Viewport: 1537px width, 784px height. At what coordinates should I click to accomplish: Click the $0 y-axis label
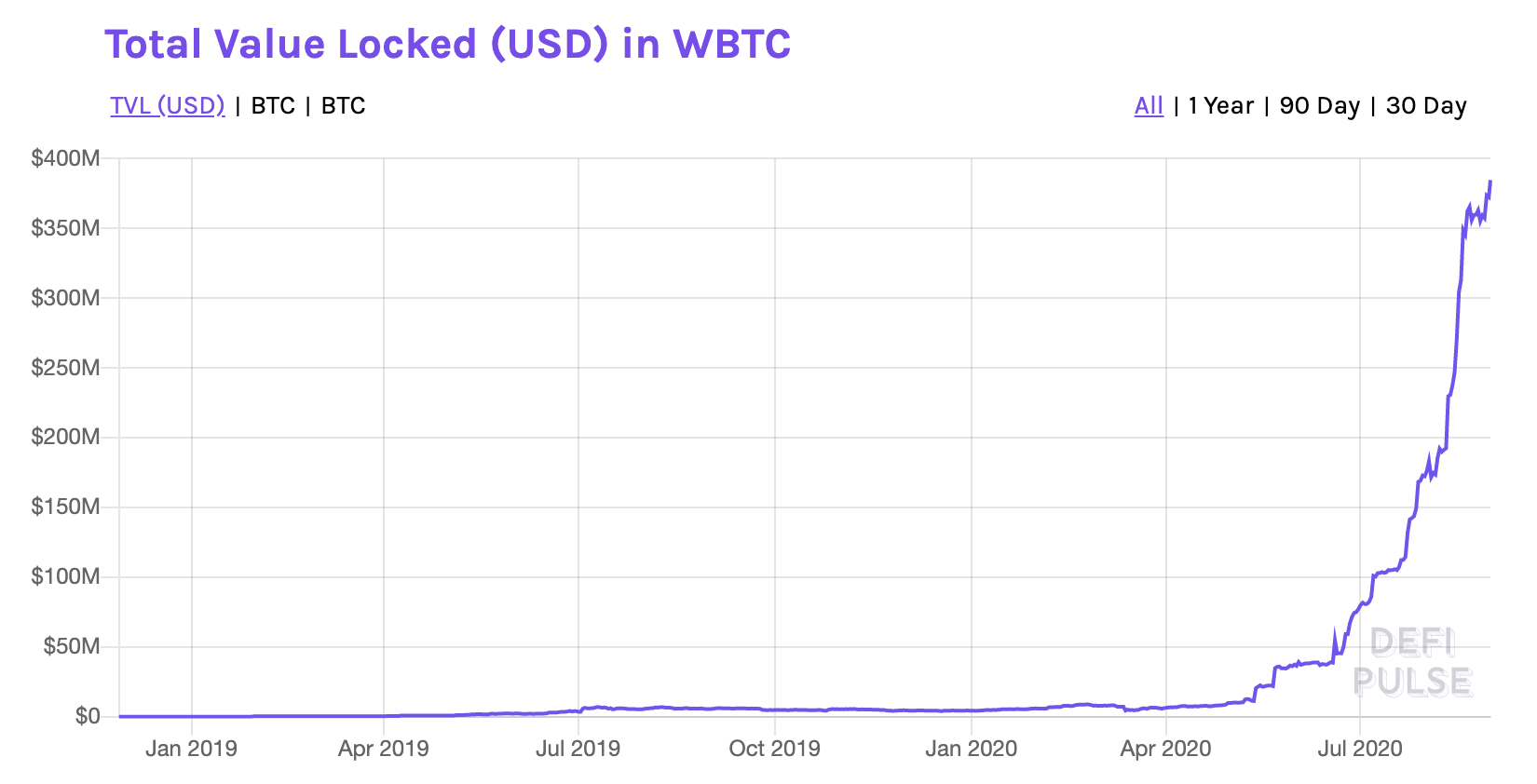tap(87, 716)
